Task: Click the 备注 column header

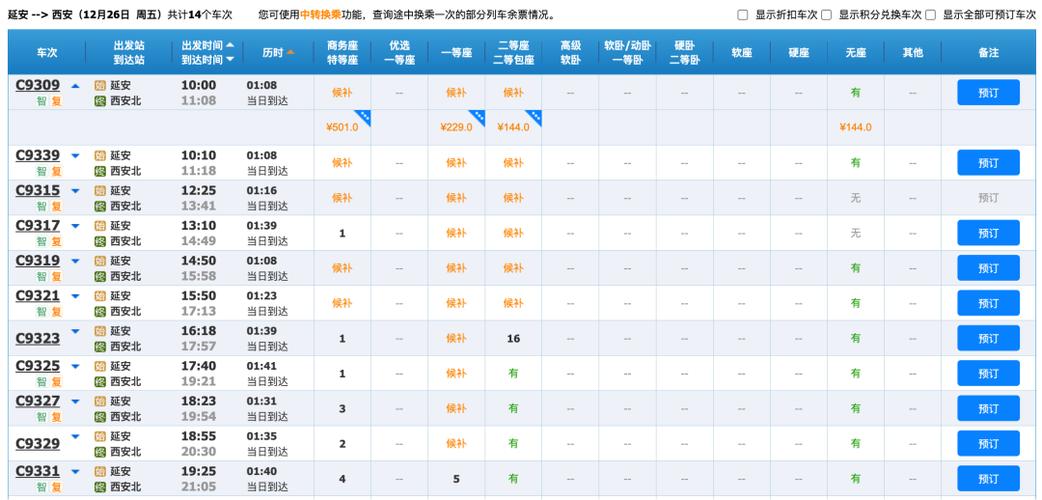Action: point(988,53)
